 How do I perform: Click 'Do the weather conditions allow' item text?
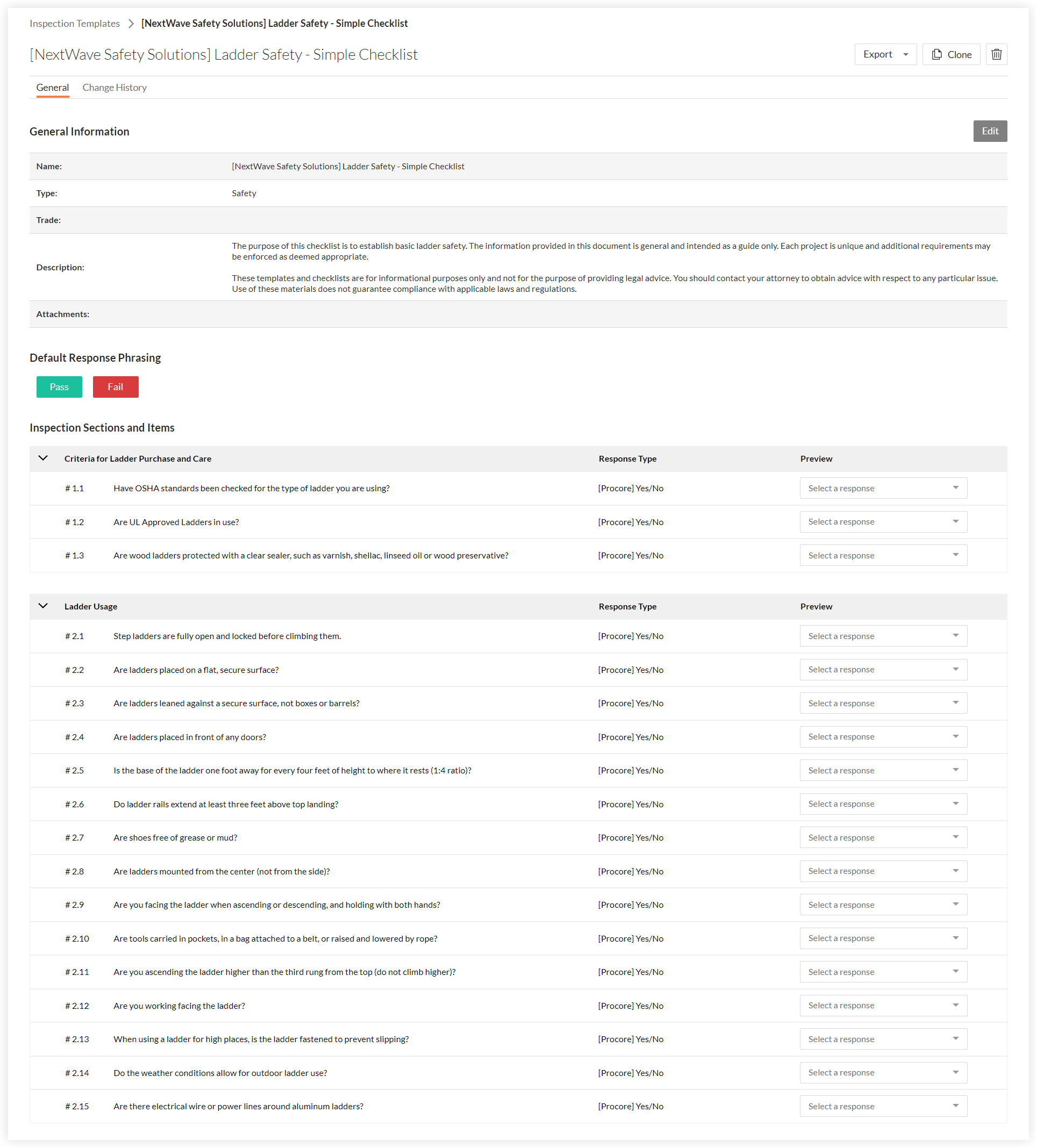(x=220, y=1073)
